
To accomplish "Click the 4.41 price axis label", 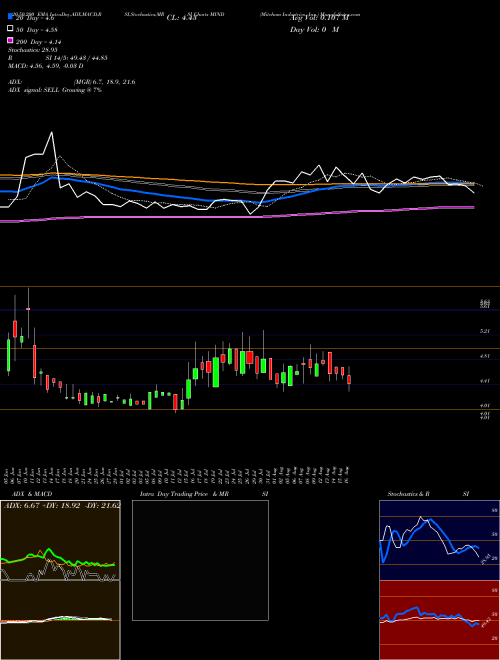I will [x=485, y=381].
